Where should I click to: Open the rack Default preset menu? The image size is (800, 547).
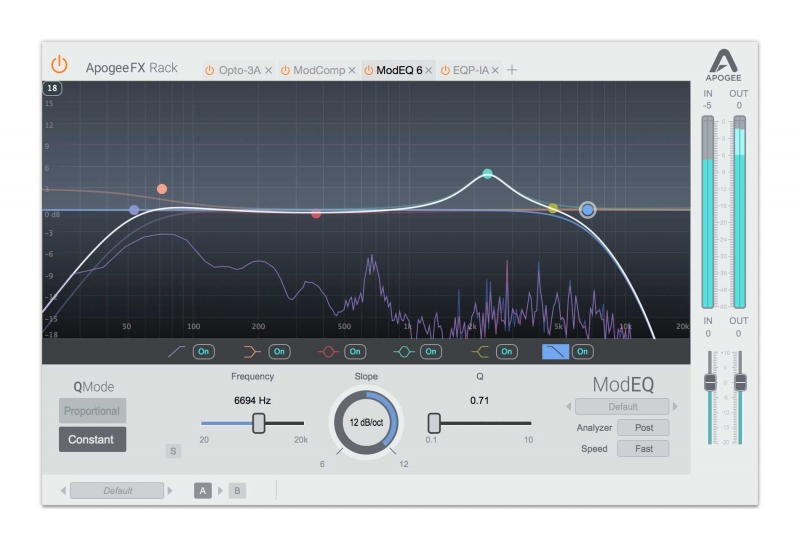point(117,490)
